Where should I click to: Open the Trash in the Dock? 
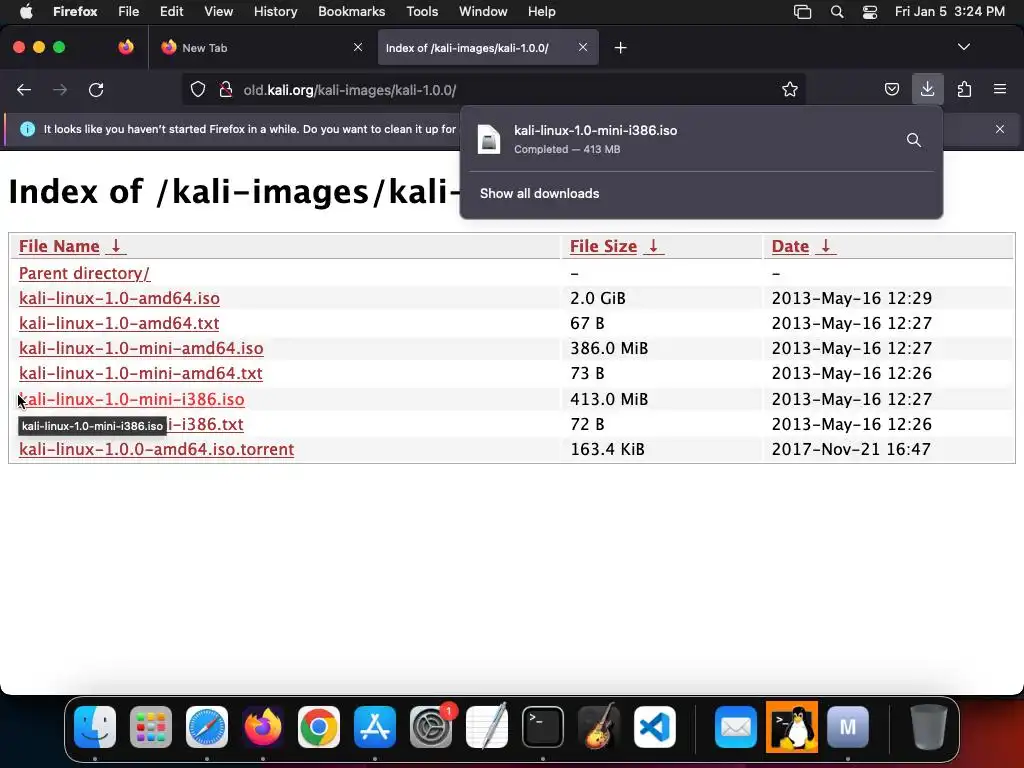click(928, 726)
